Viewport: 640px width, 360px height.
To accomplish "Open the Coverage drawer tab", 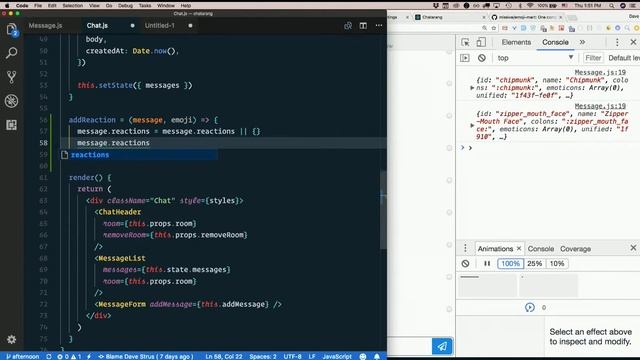I will click(x=576, y=249).
